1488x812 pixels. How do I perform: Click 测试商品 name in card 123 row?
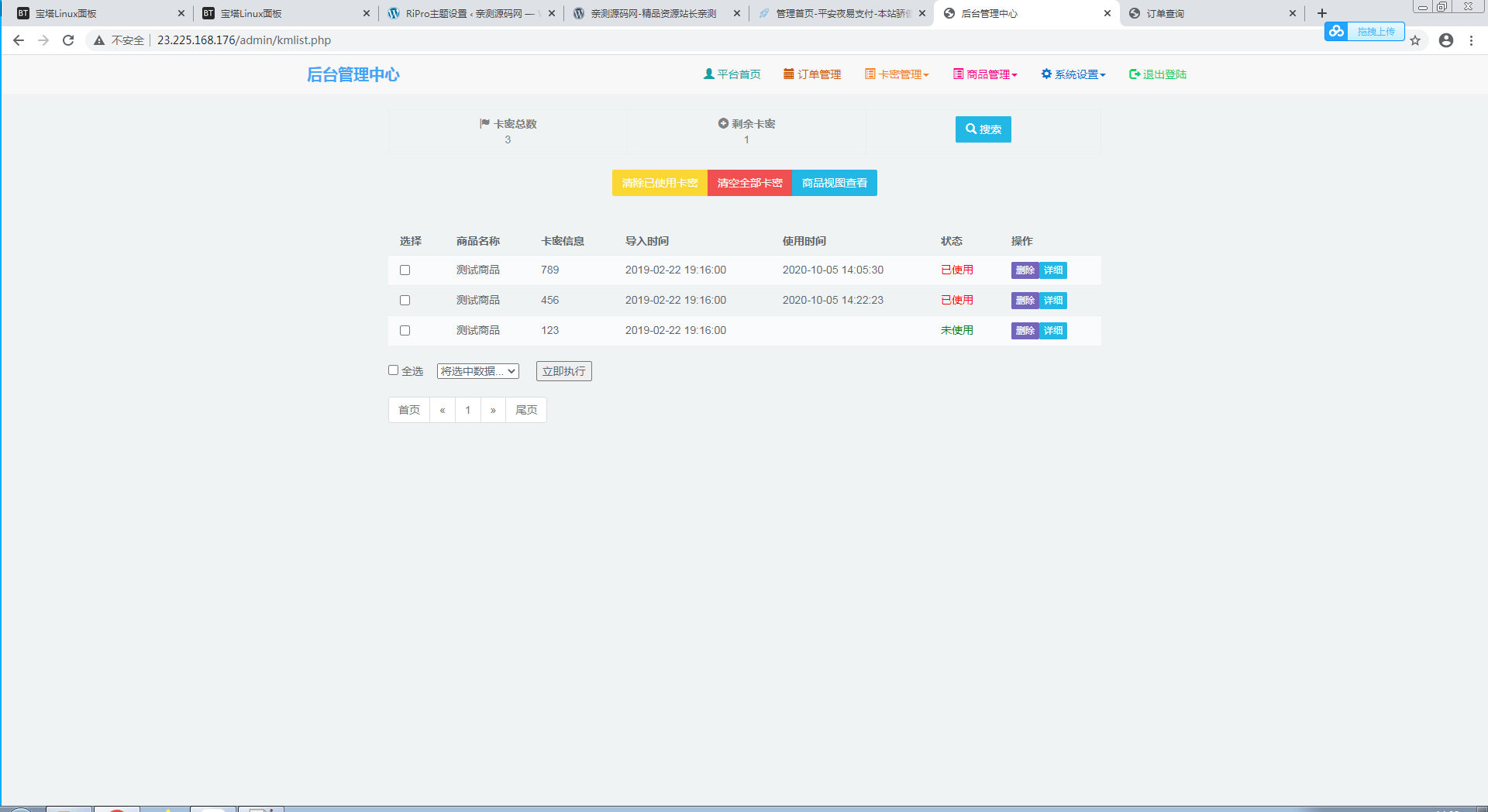point(478,331)
